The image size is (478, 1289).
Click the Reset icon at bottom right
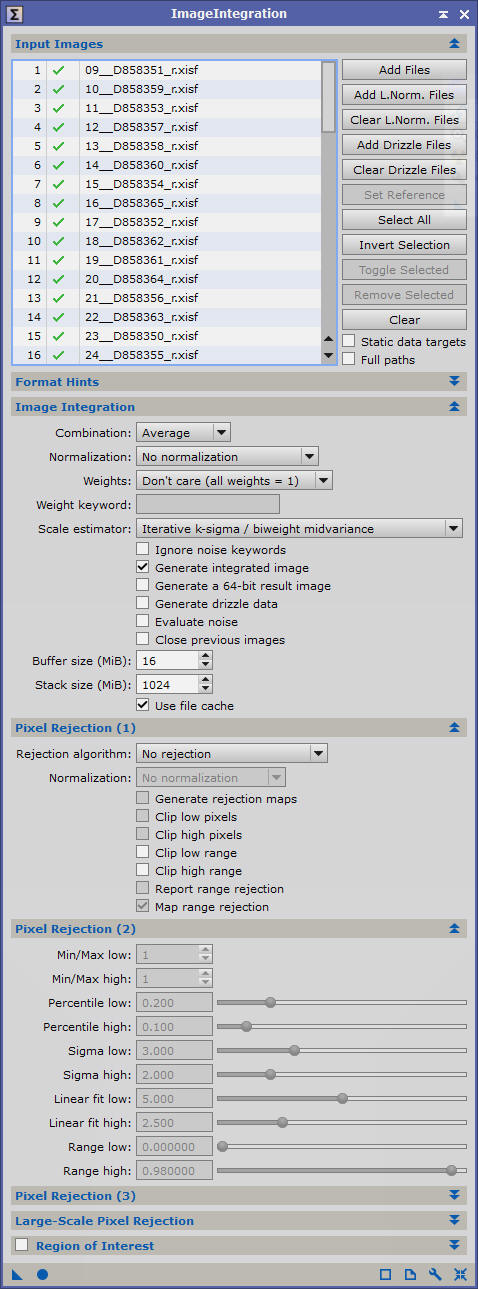460,1274
